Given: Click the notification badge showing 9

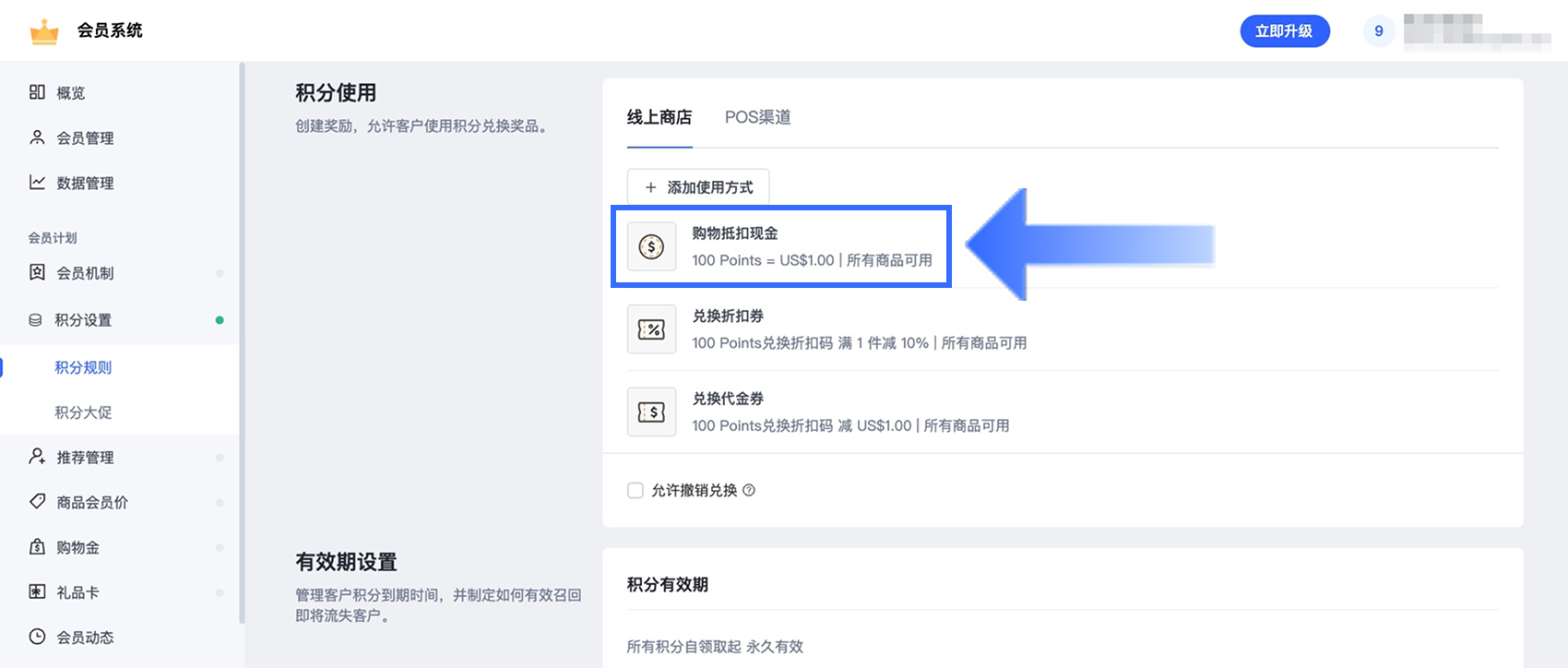Looking at the screenshot, I should click(x=1379, y=31).
